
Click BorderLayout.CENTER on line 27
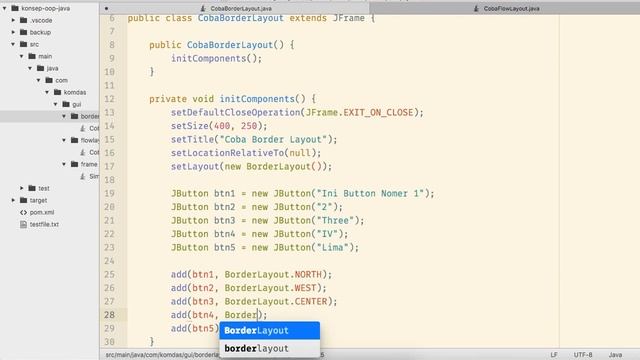tap(276, 301)
